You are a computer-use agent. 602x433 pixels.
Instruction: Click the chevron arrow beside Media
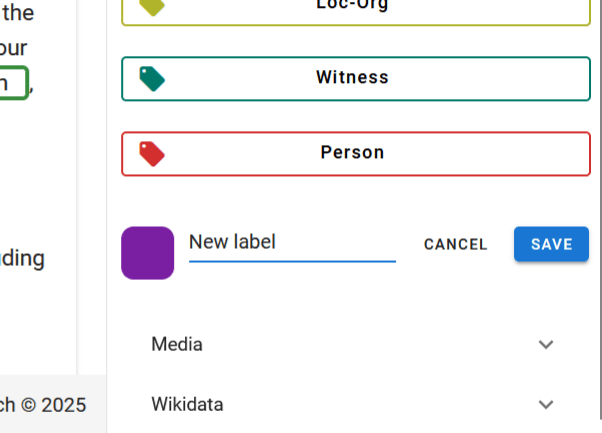point(546,345)
